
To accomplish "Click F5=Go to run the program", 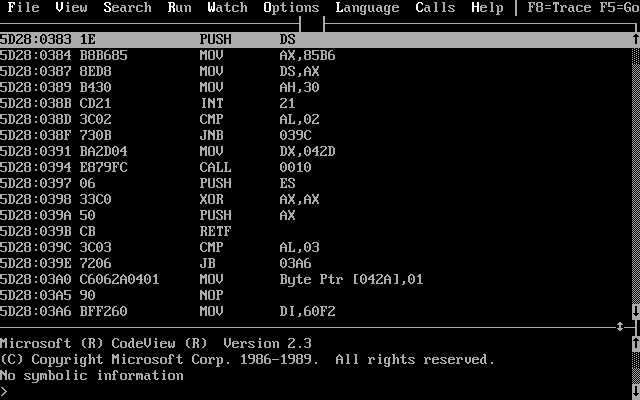I will click(620, 8).
